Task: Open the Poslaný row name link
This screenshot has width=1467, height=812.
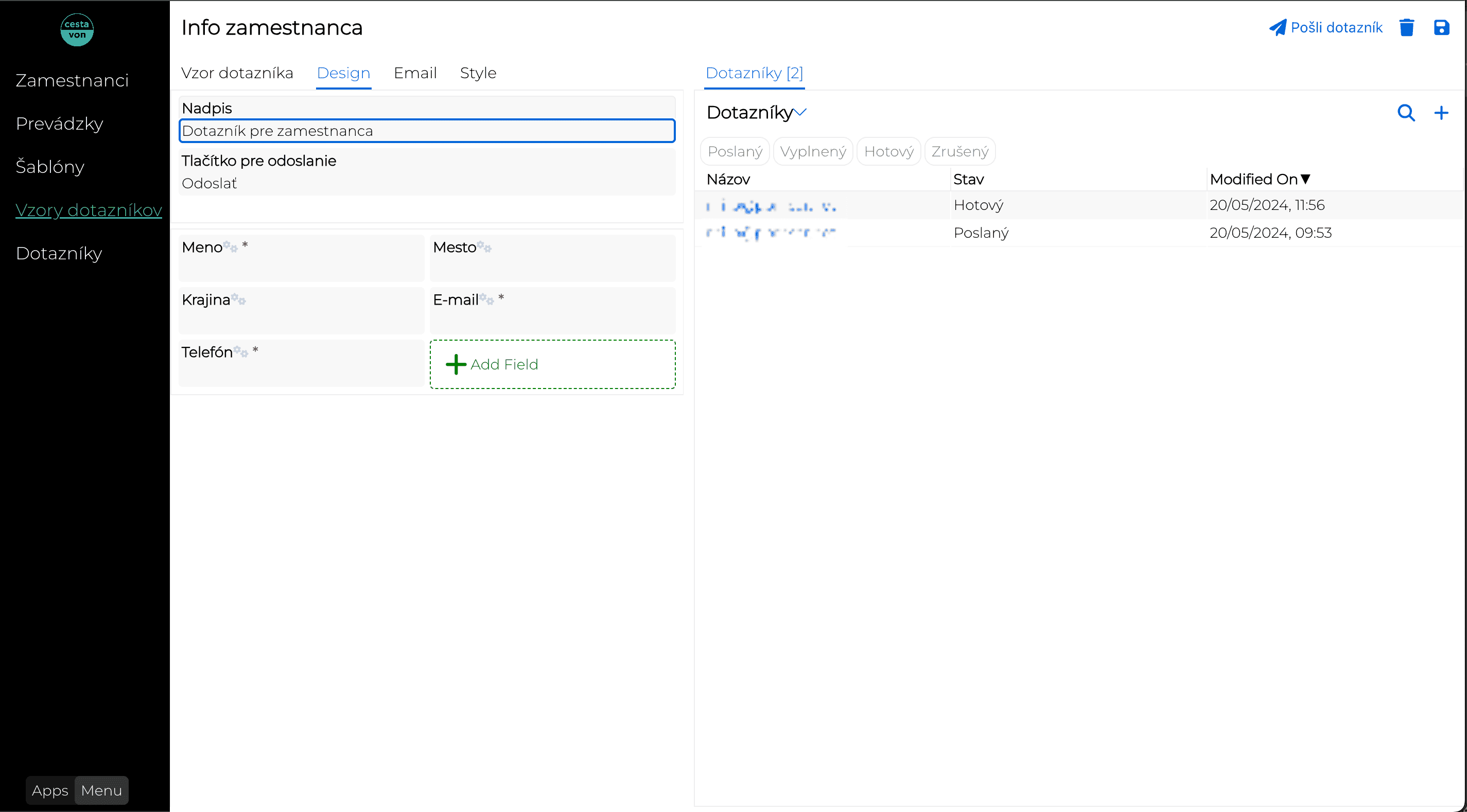Action: pos(770,232)
